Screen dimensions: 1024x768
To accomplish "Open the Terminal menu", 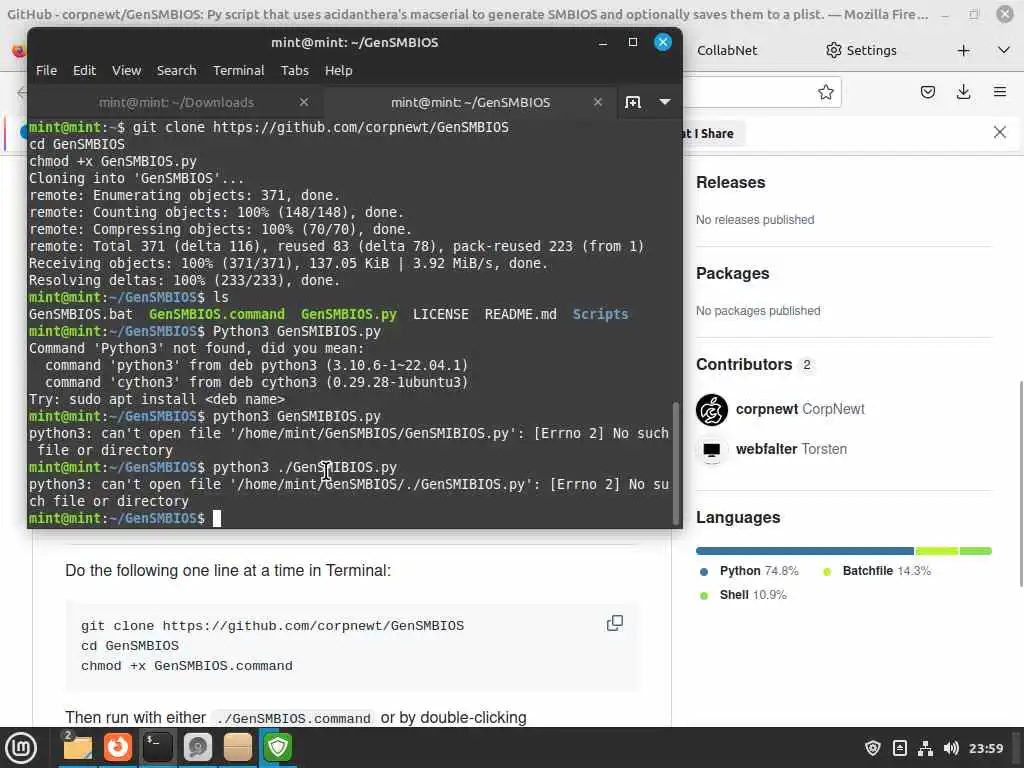I will pyautogui.click(x=238, y=71).
